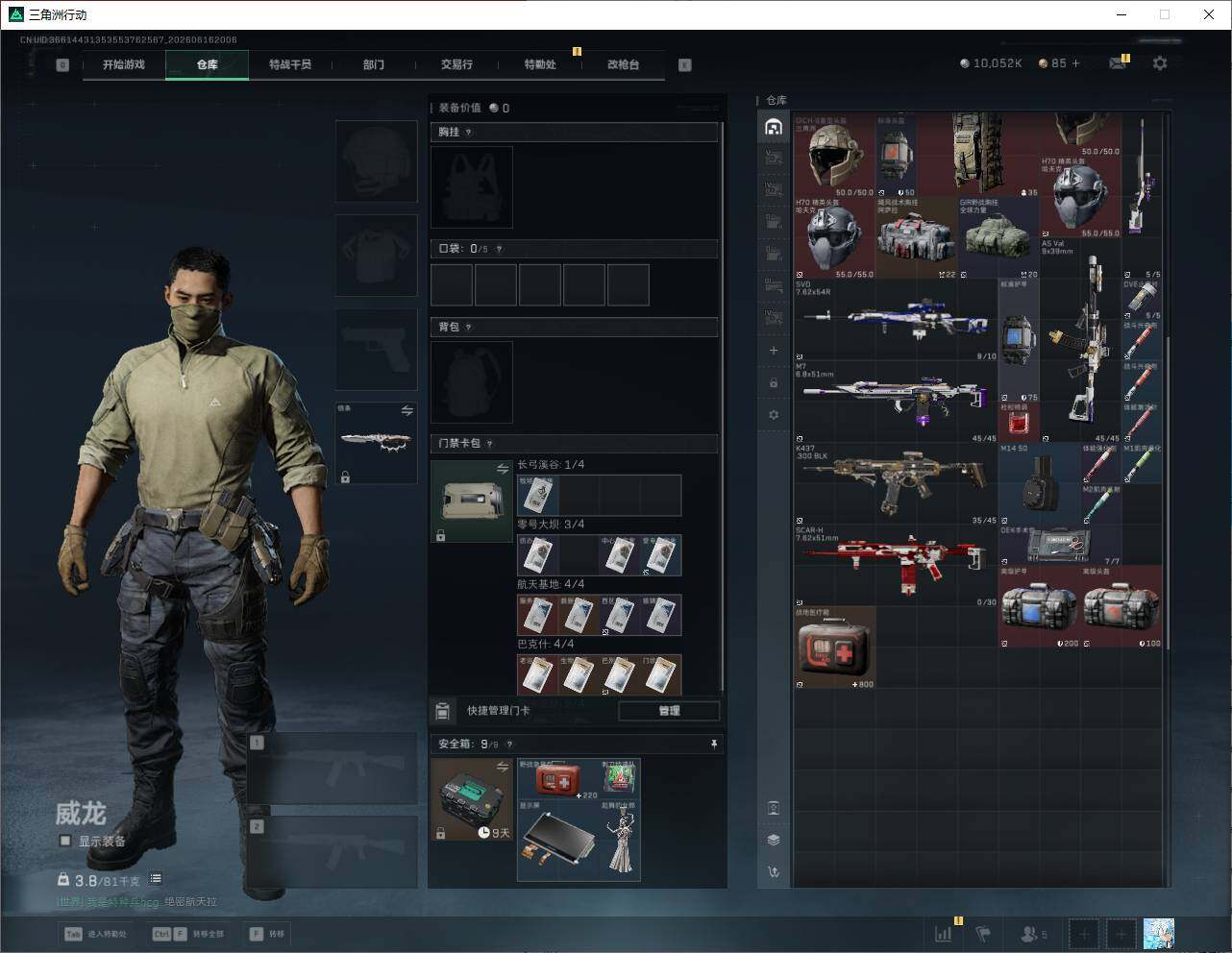Select the DICH helmet in the warehouse
1232x953 pixels.
click(835, 156)
